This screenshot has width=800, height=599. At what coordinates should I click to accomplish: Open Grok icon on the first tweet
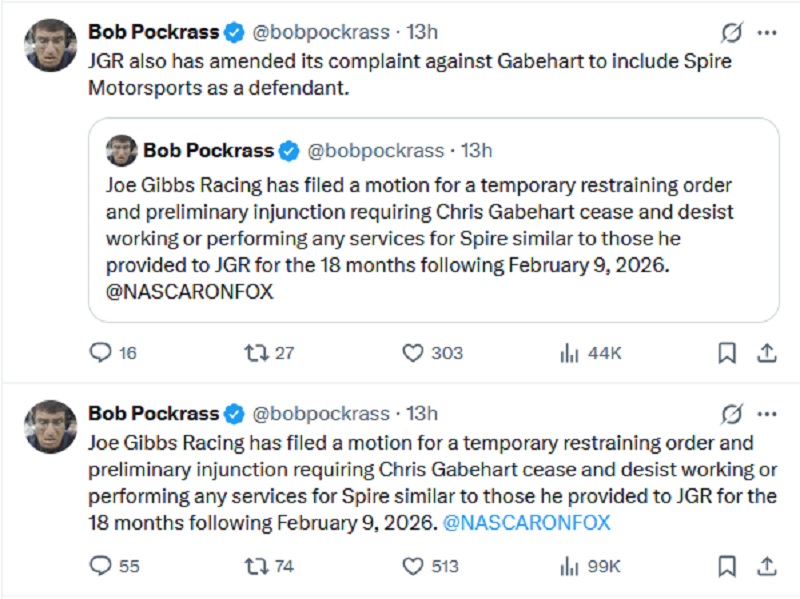click(x=732, y=33)
